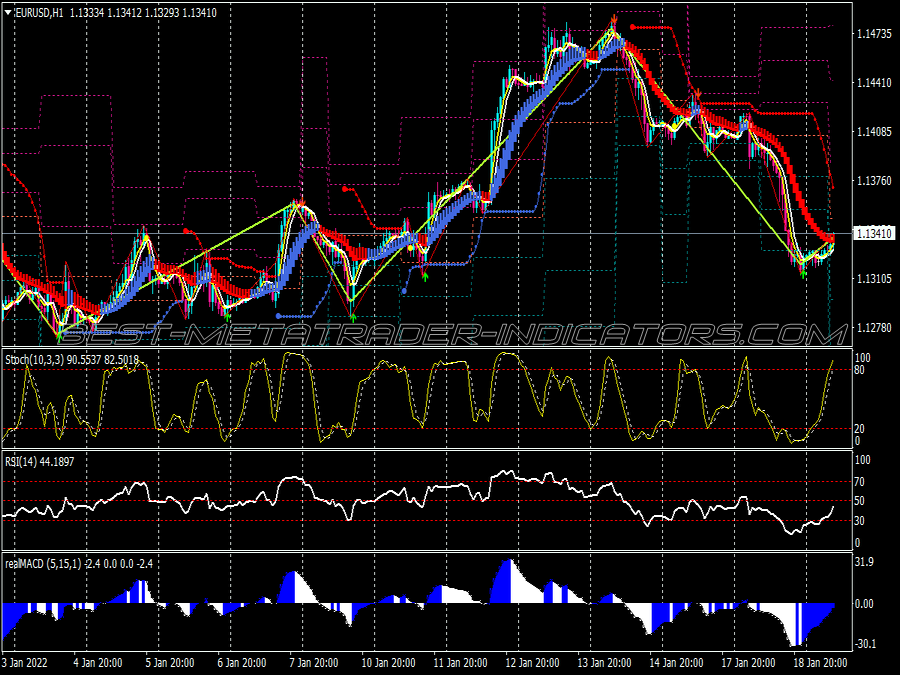Click the 3 Jan 2022 date label

[x=26, y=662]
